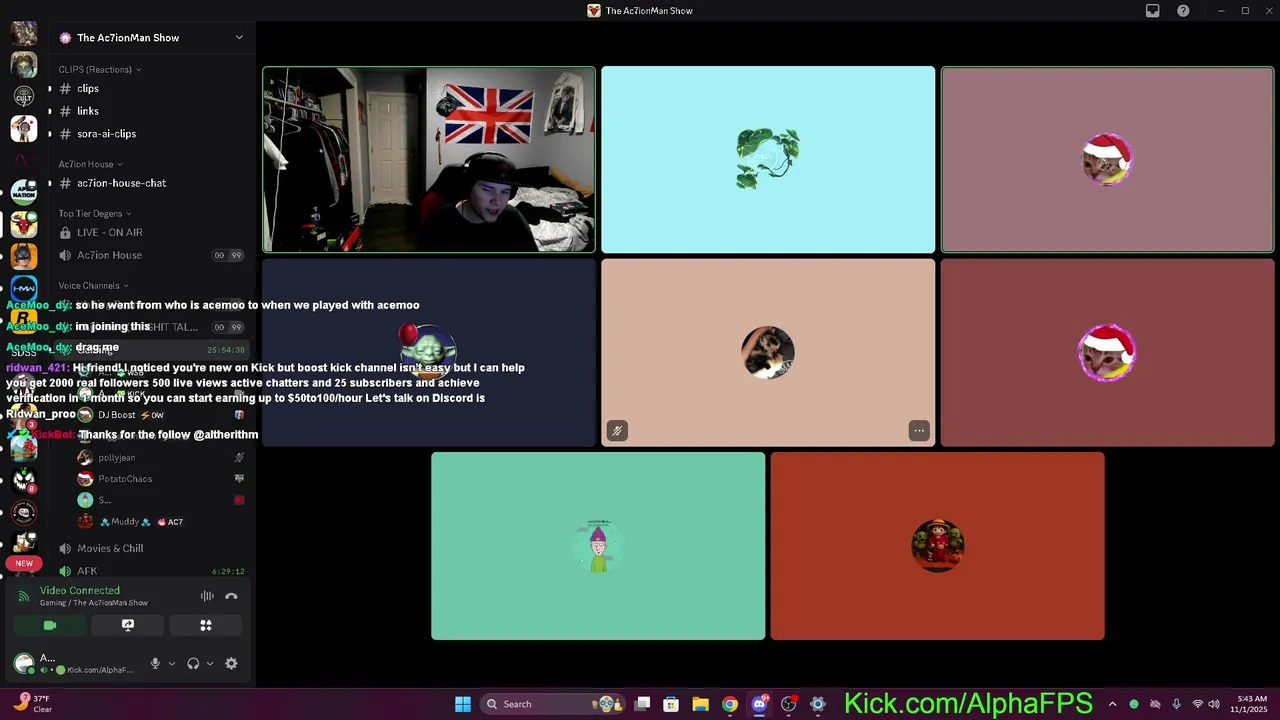Open the ac7ion-house-chat channel
The image size is (1280, 720).
coord(150,183)
